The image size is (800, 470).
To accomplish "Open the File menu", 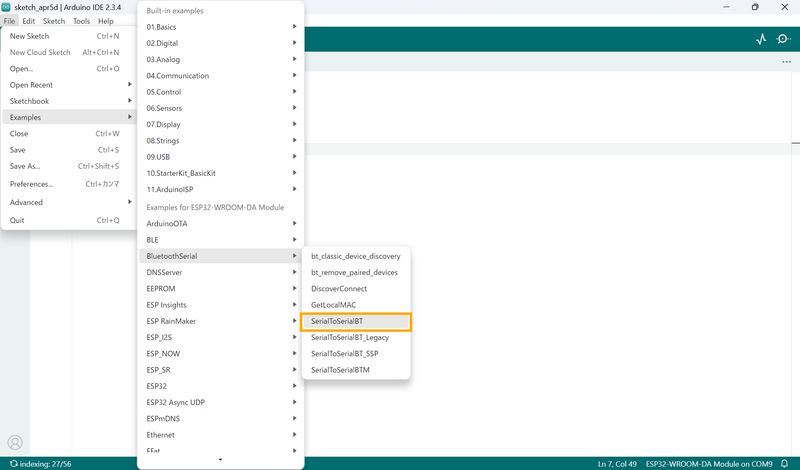I will 9,21.
